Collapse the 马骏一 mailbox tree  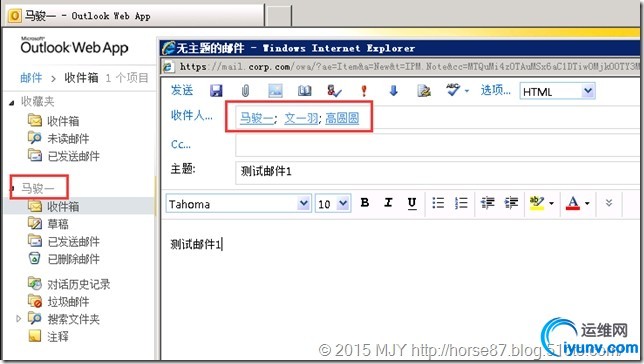(13, 189)
